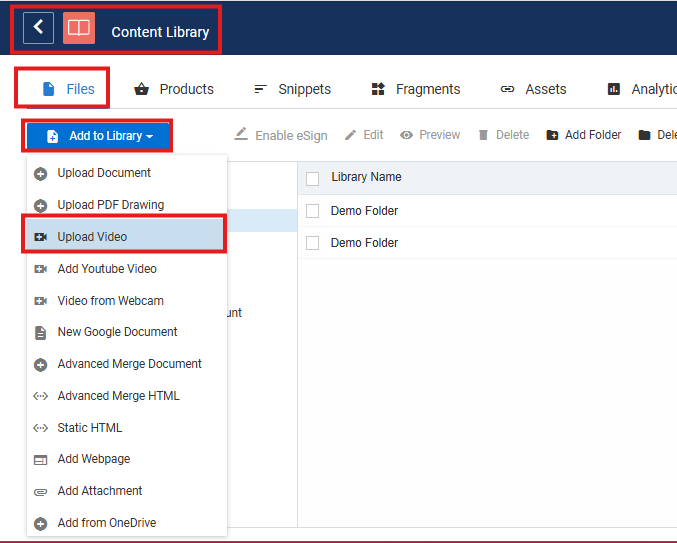Click the Content Library book icon
This screenshot has width=677, height=543.
(x=79, y=29)
